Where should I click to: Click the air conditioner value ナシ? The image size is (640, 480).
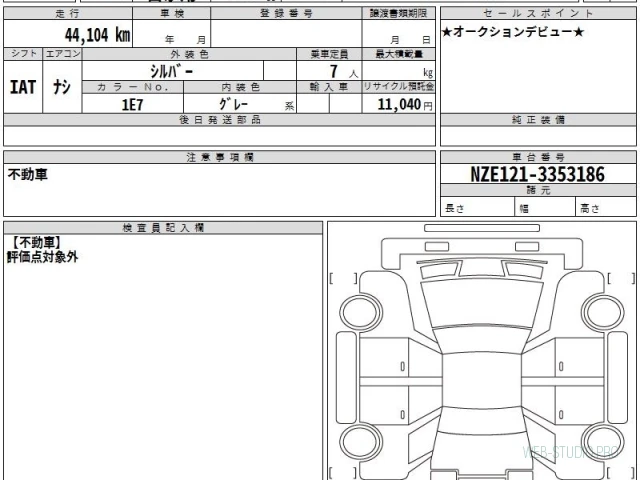[x=62, y=87]
